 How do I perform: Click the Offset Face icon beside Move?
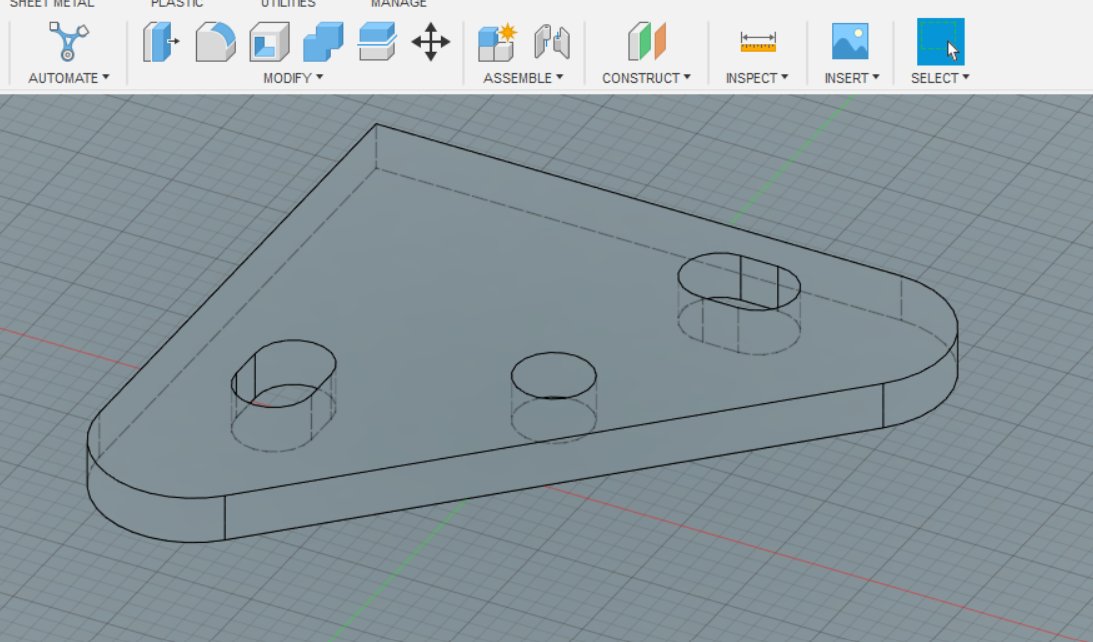[377, 42]
